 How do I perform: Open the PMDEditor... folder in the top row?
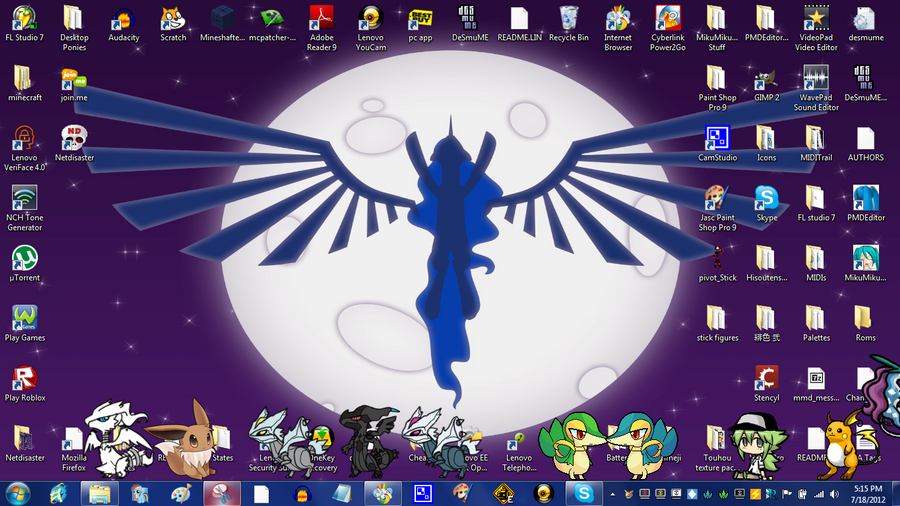click(x=766, y=24)
